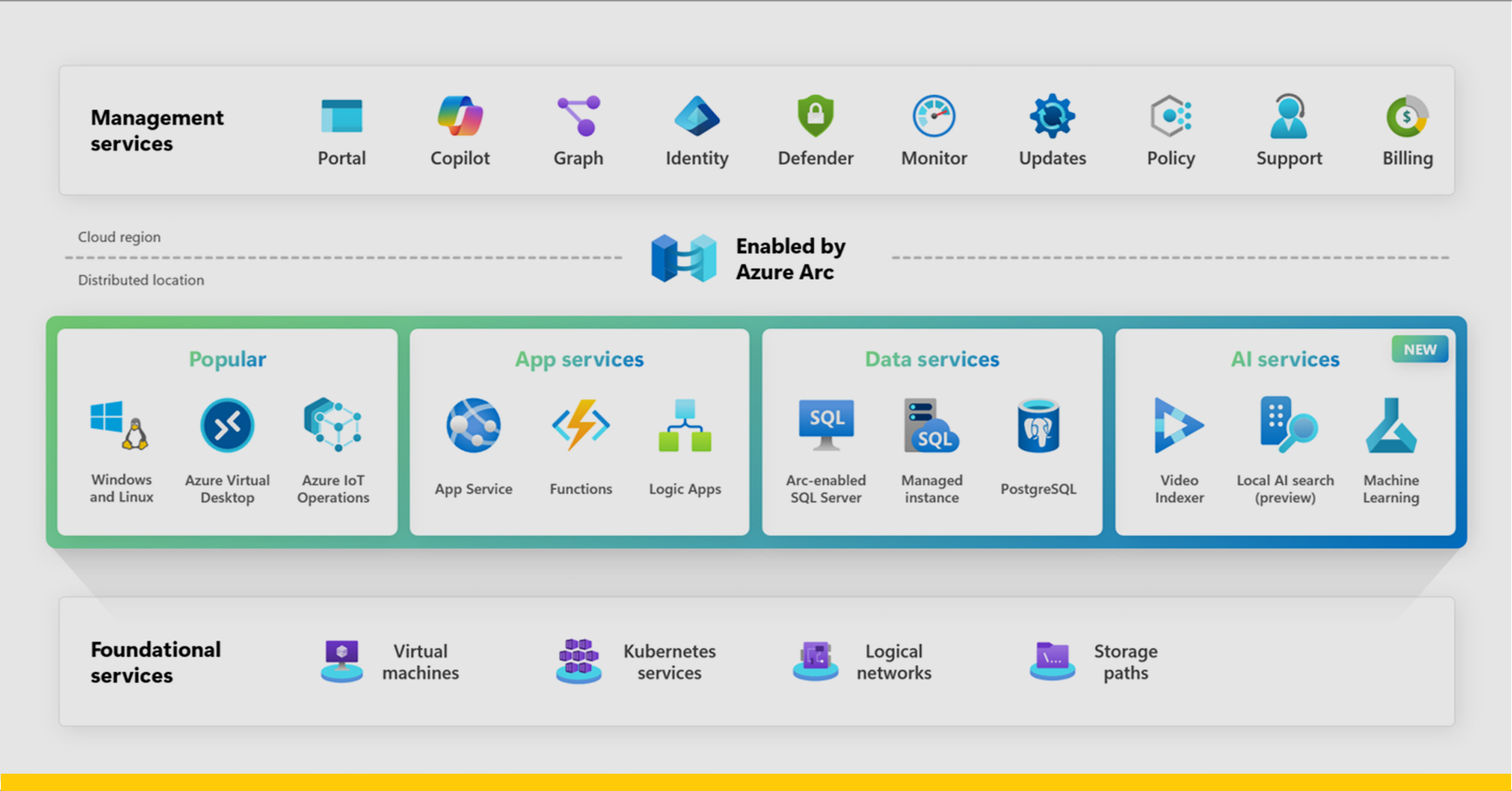Viewport: 1512px width, 791px height.
Task: Open the Video Indexer play icon
Action: 1178,425
